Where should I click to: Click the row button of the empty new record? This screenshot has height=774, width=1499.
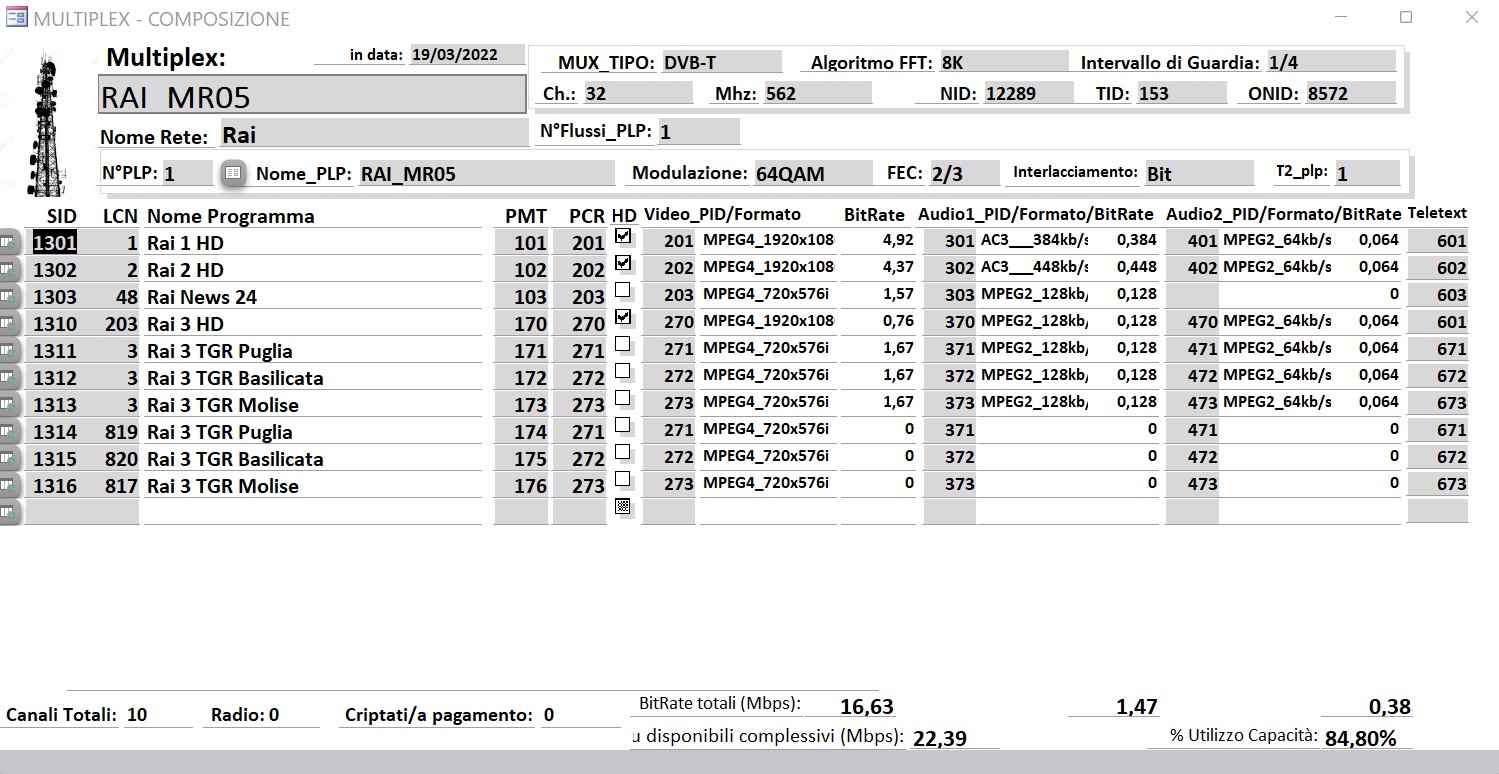[x=10, y=512]
